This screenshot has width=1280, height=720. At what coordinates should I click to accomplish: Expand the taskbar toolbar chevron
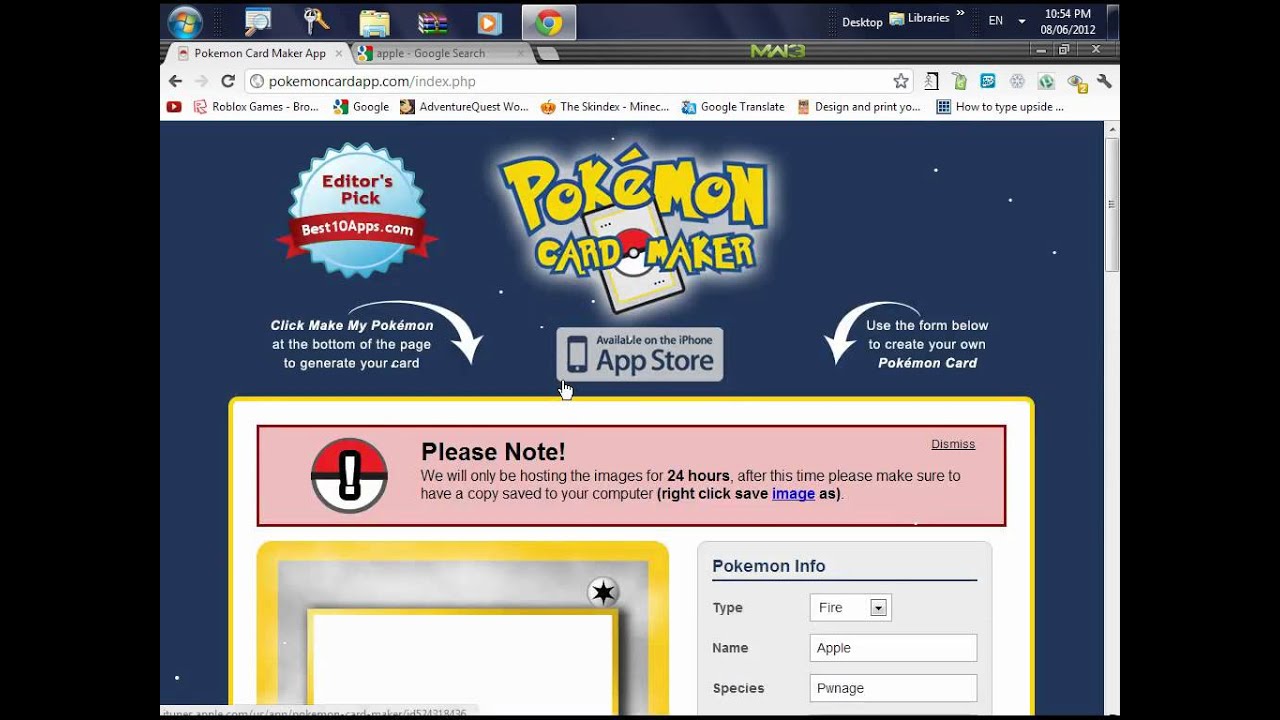point(960,14)
